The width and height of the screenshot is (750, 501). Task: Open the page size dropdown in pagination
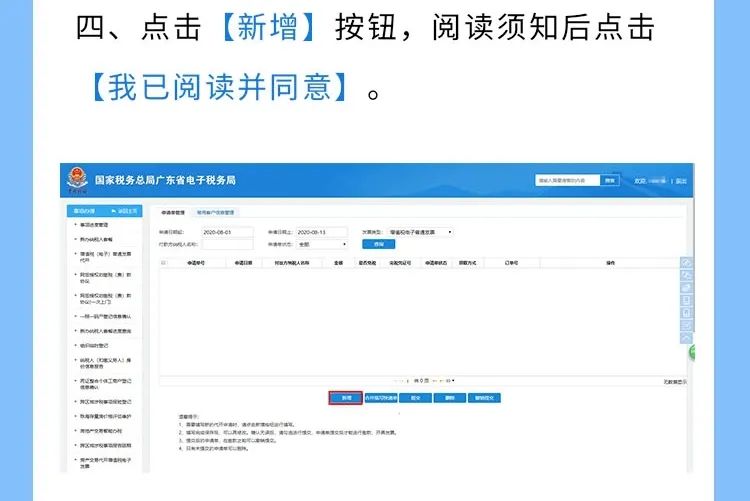click(x=450, y=381)
